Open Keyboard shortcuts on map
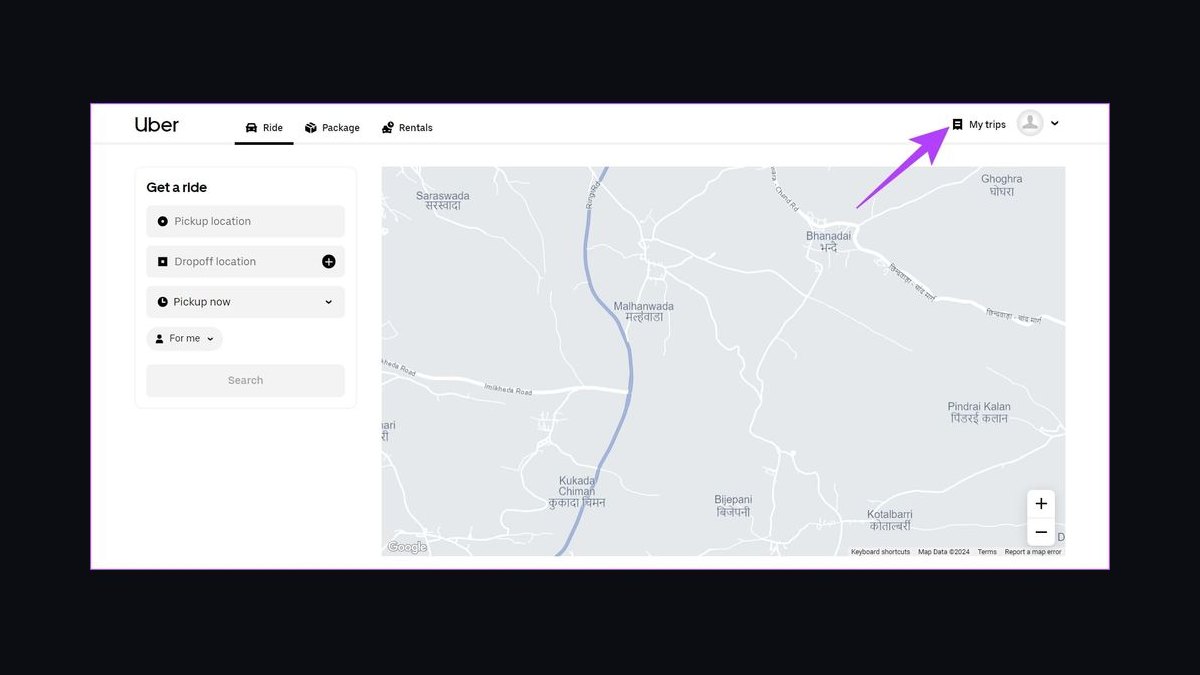The image size is (1200, 675). (880, 552)
